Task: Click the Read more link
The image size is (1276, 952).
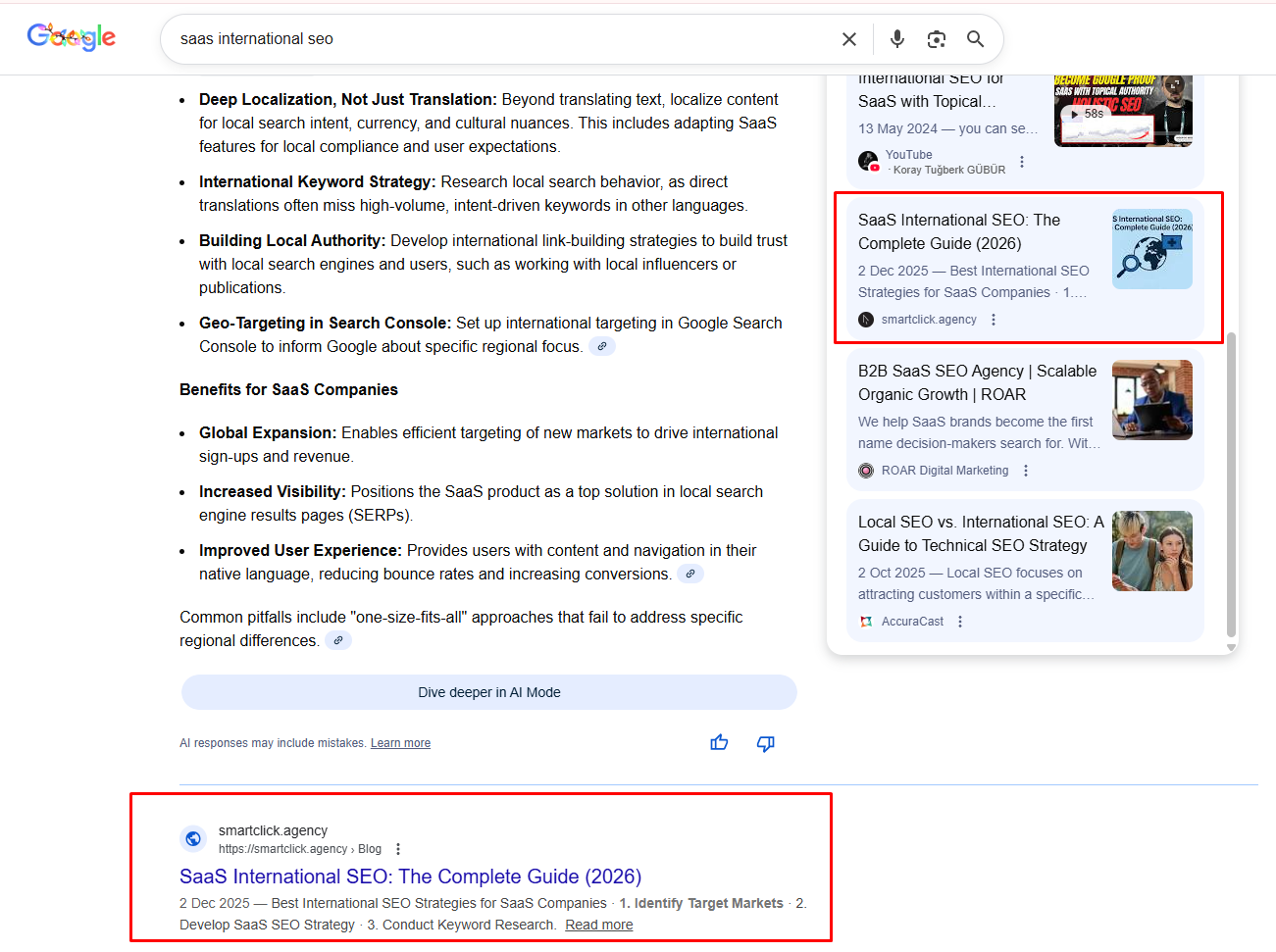Action: tap(599, 925)
